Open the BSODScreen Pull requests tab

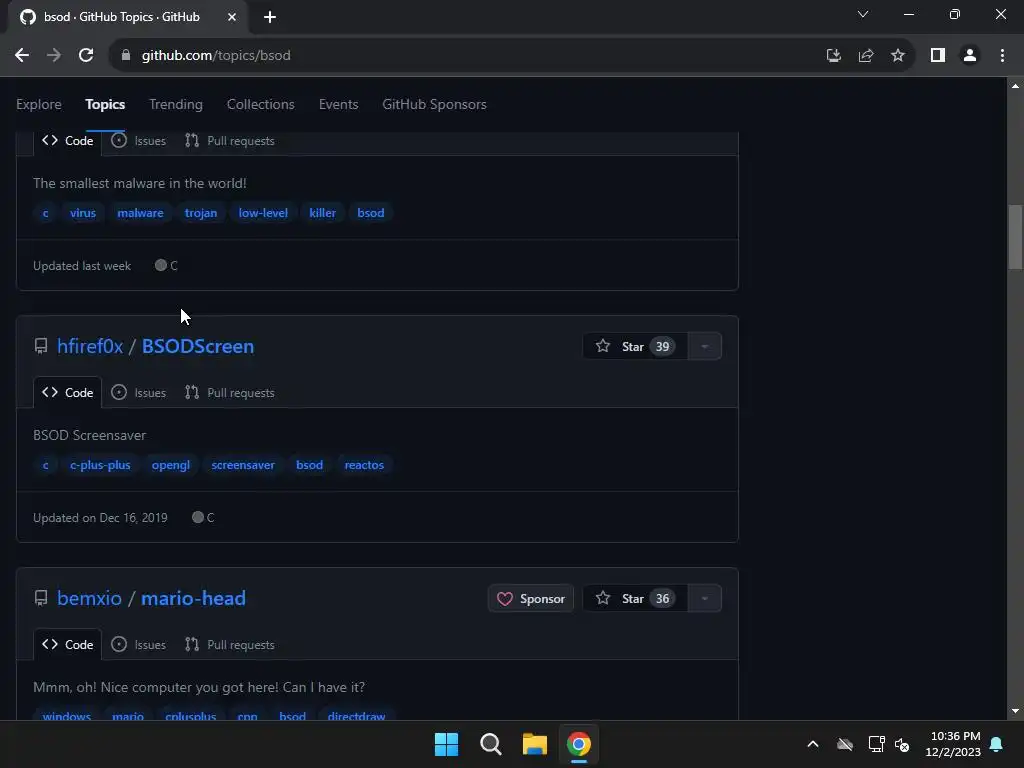pyautogui.click(x=229, y=392)
